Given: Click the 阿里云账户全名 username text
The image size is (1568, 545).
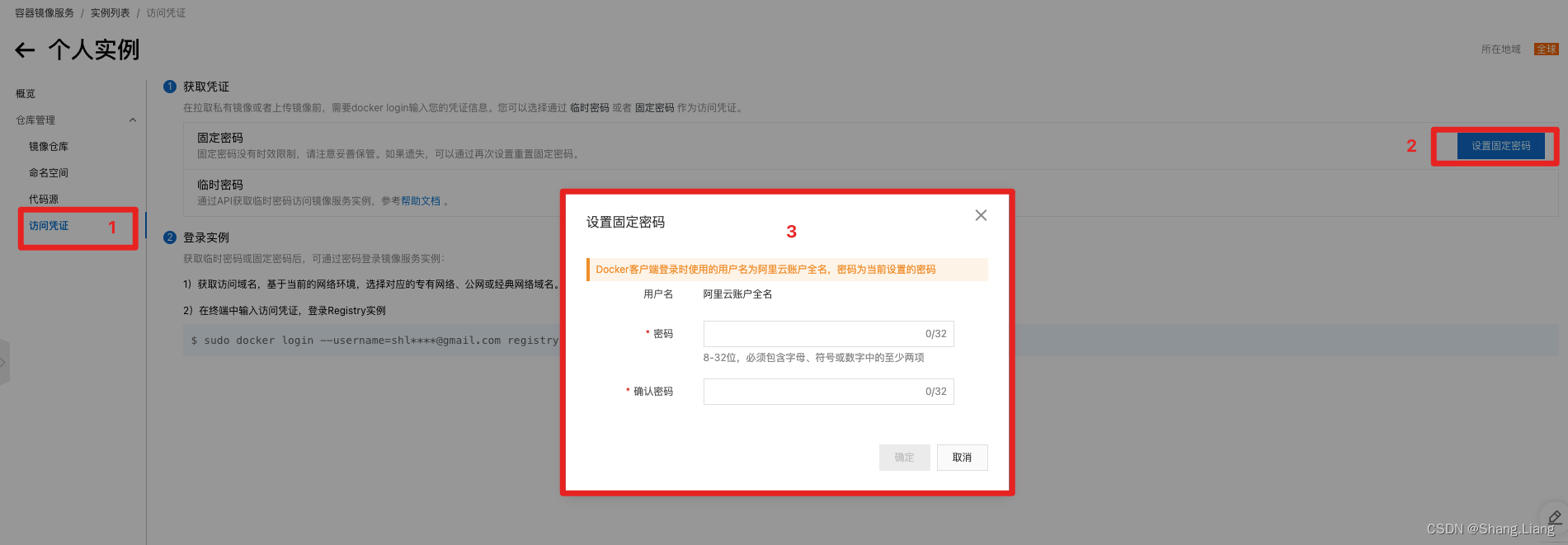Looking at the screenshot, I should point(738,294).
